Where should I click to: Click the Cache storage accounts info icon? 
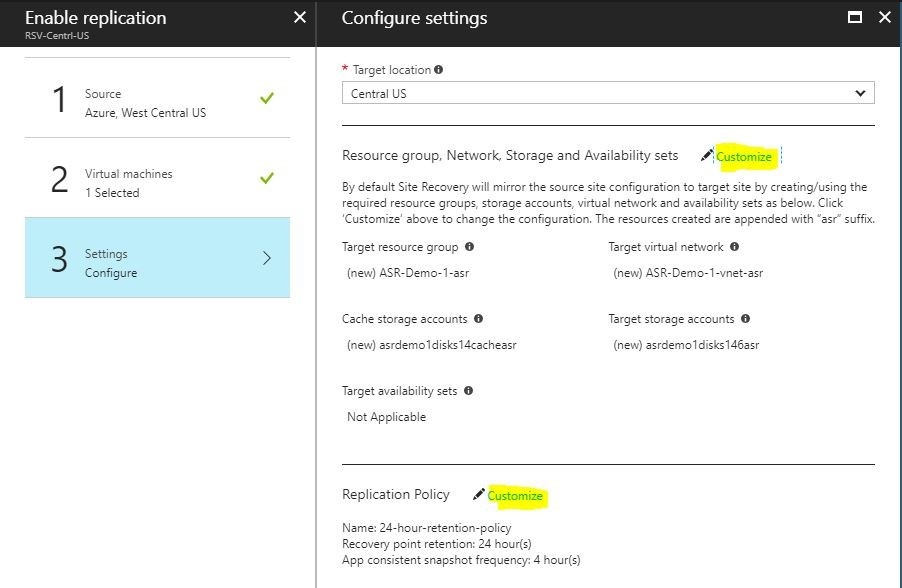(476, 319)
